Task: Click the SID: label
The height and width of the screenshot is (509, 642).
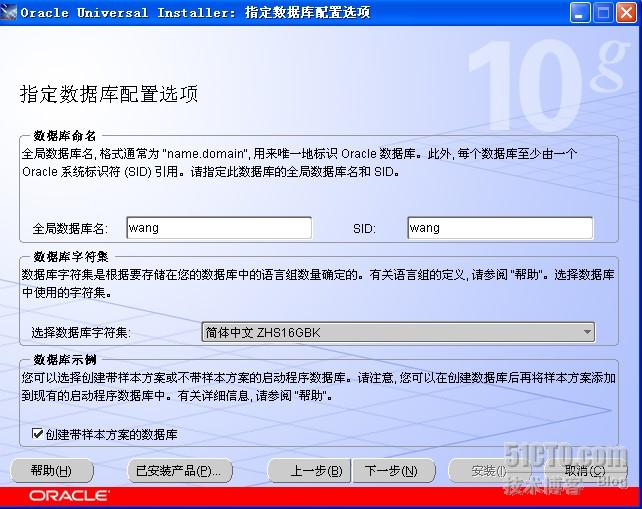Action: click(x=364, y=228)
